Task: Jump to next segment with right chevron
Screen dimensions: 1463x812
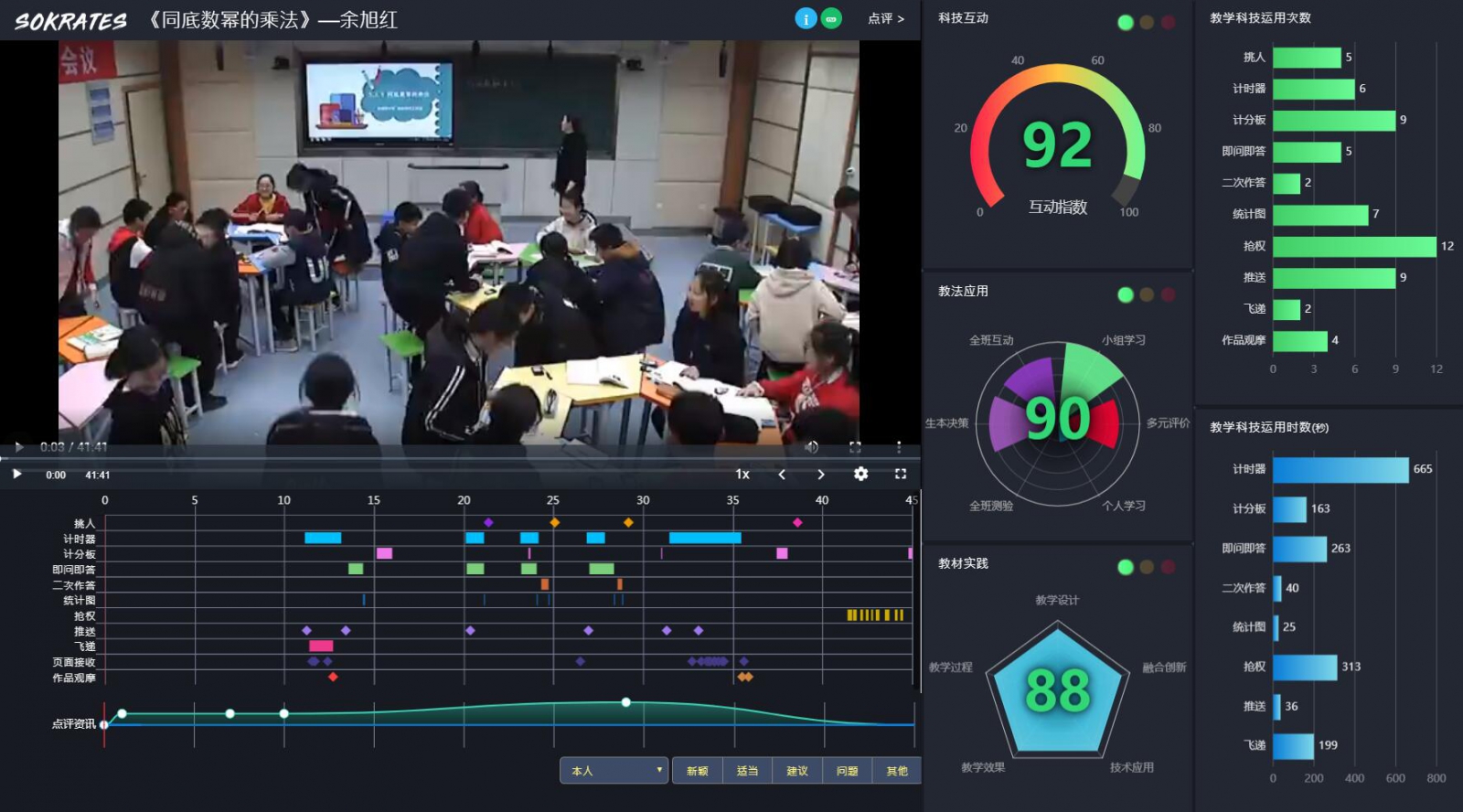Action: [x=820, y=474]
